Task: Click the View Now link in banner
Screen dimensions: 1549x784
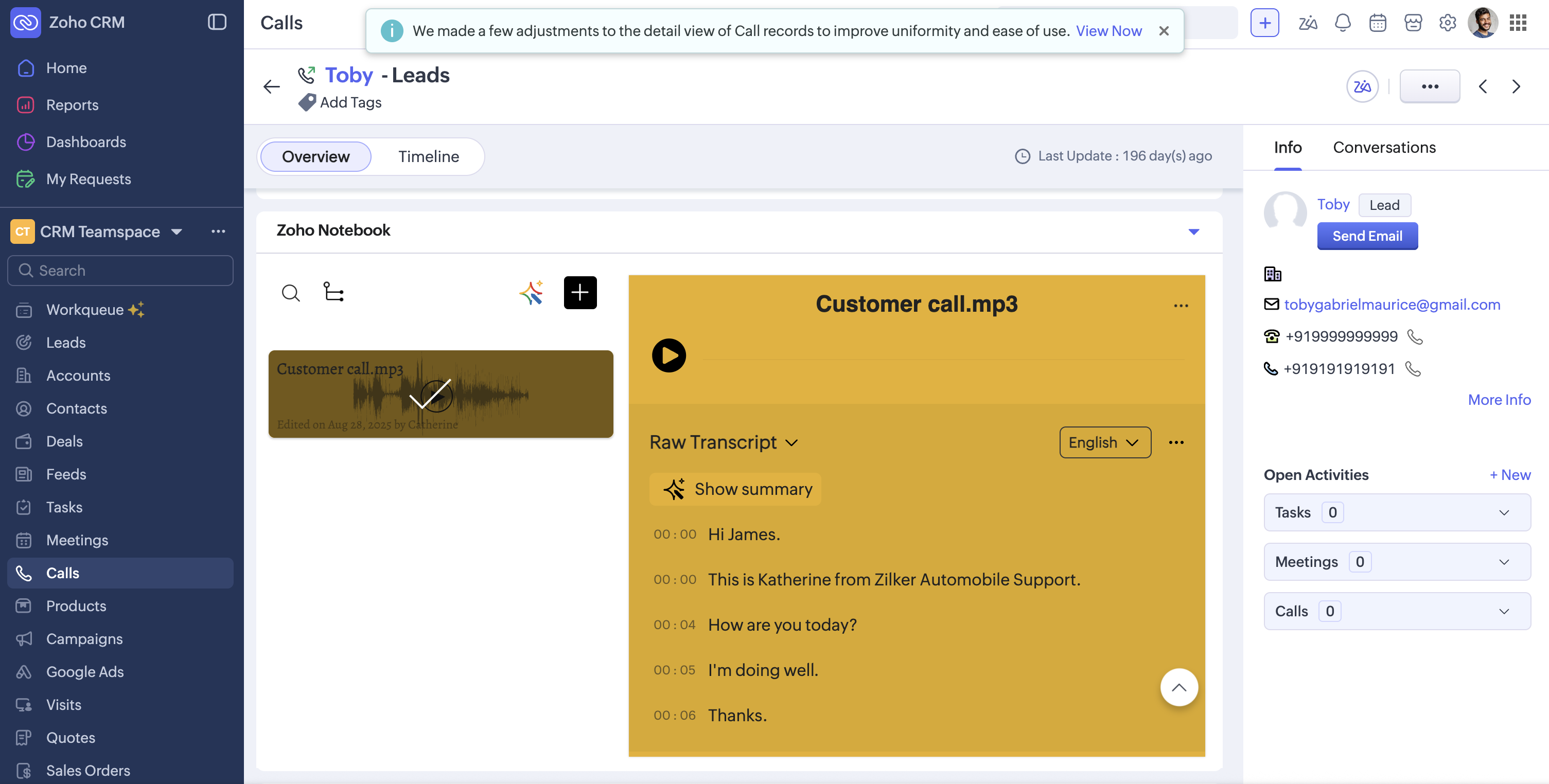Action: click(1108, 31)
